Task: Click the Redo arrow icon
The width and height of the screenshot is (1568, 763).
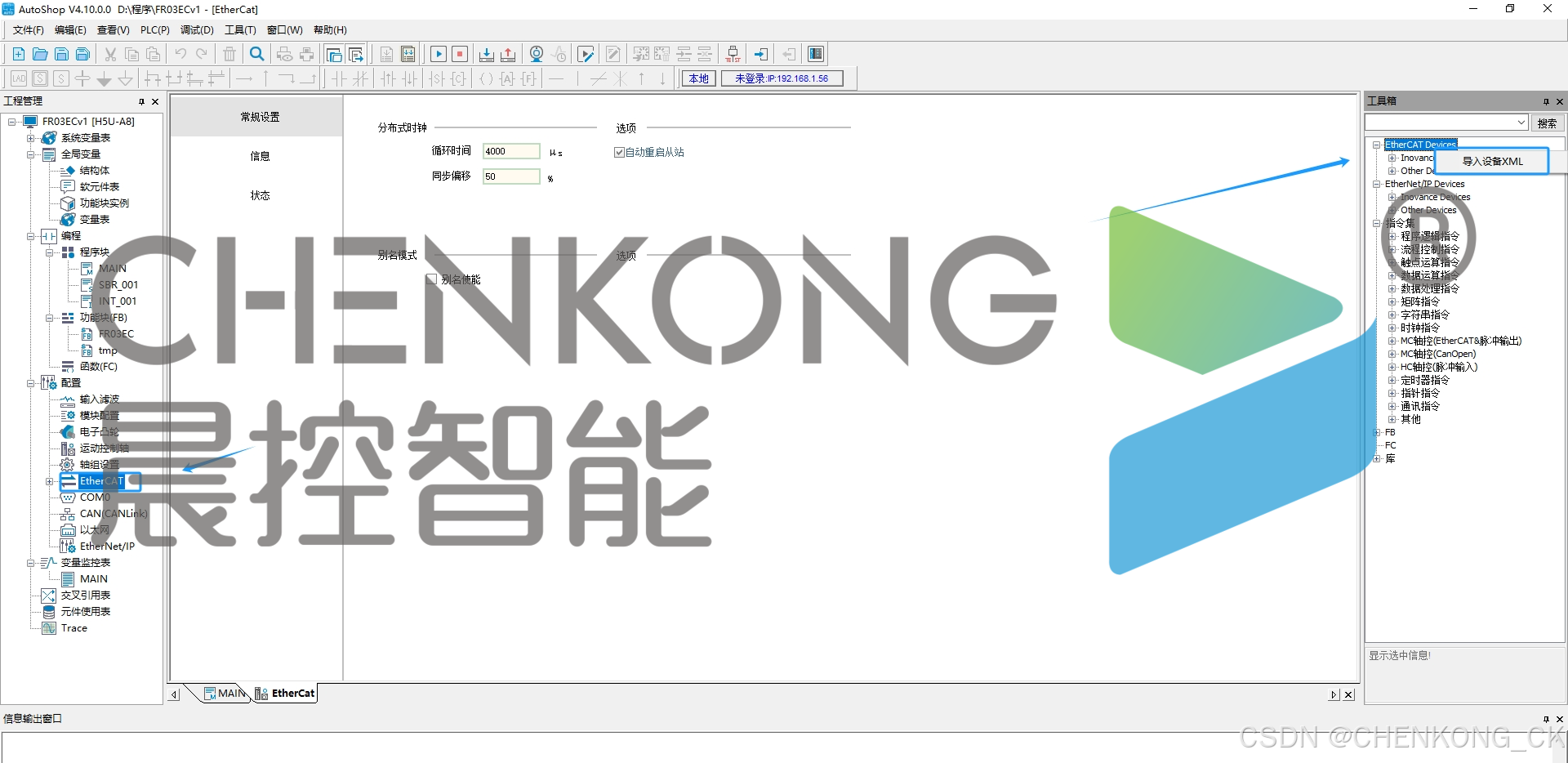Action: tap(202, 54)
